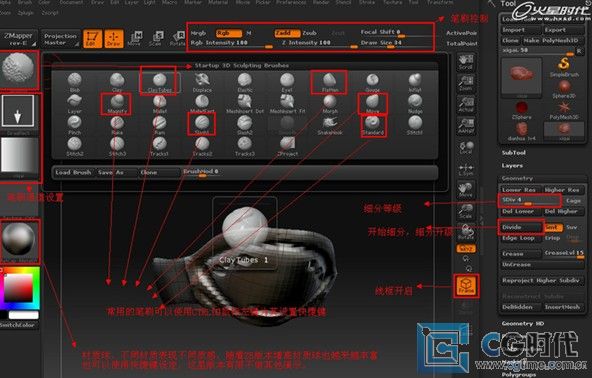Click the SDiv subdivision level slider
Screen dimensions: 592x378
coord(530,201)
